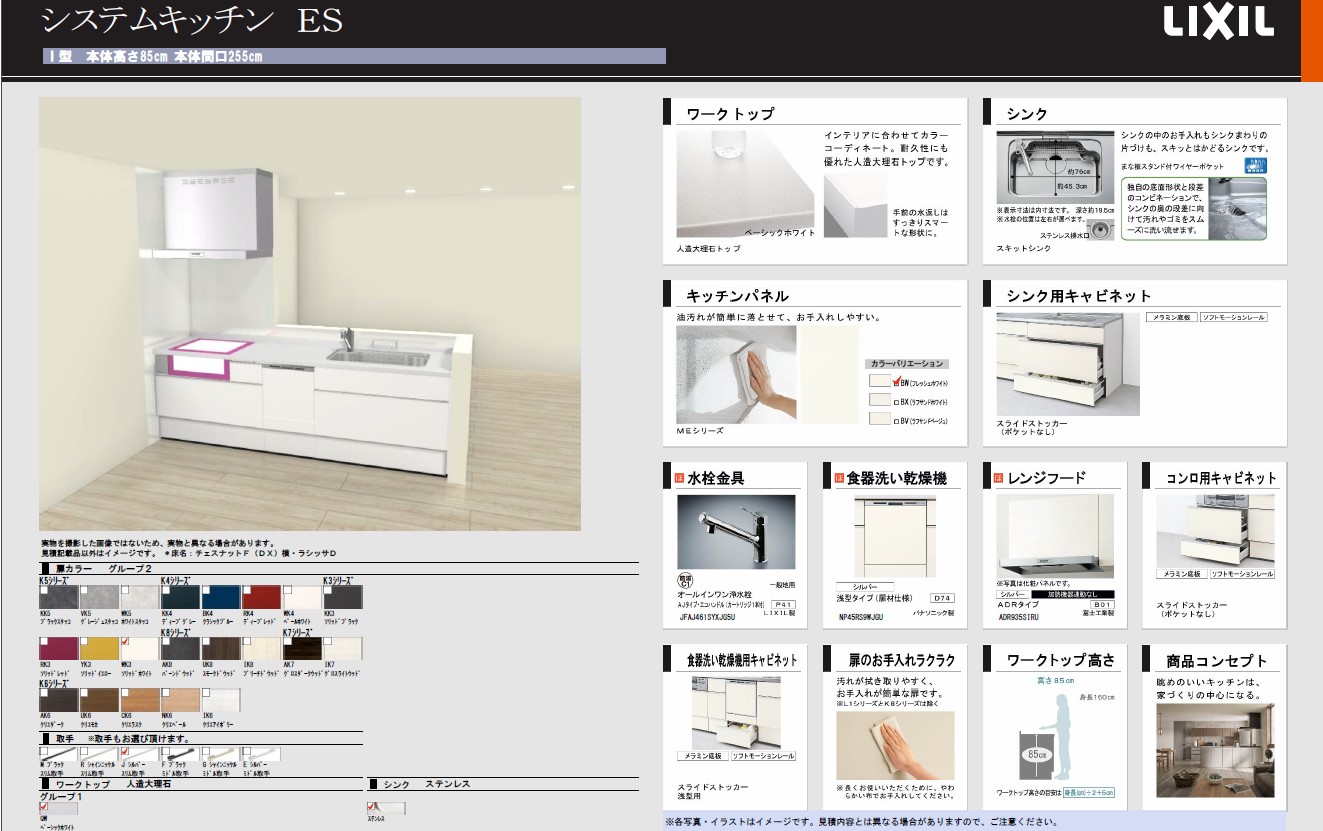Pick the UK8 スモークドウッド swatch
The height and width of the screenshot is (831, 1323).
(x=221, y=649)
